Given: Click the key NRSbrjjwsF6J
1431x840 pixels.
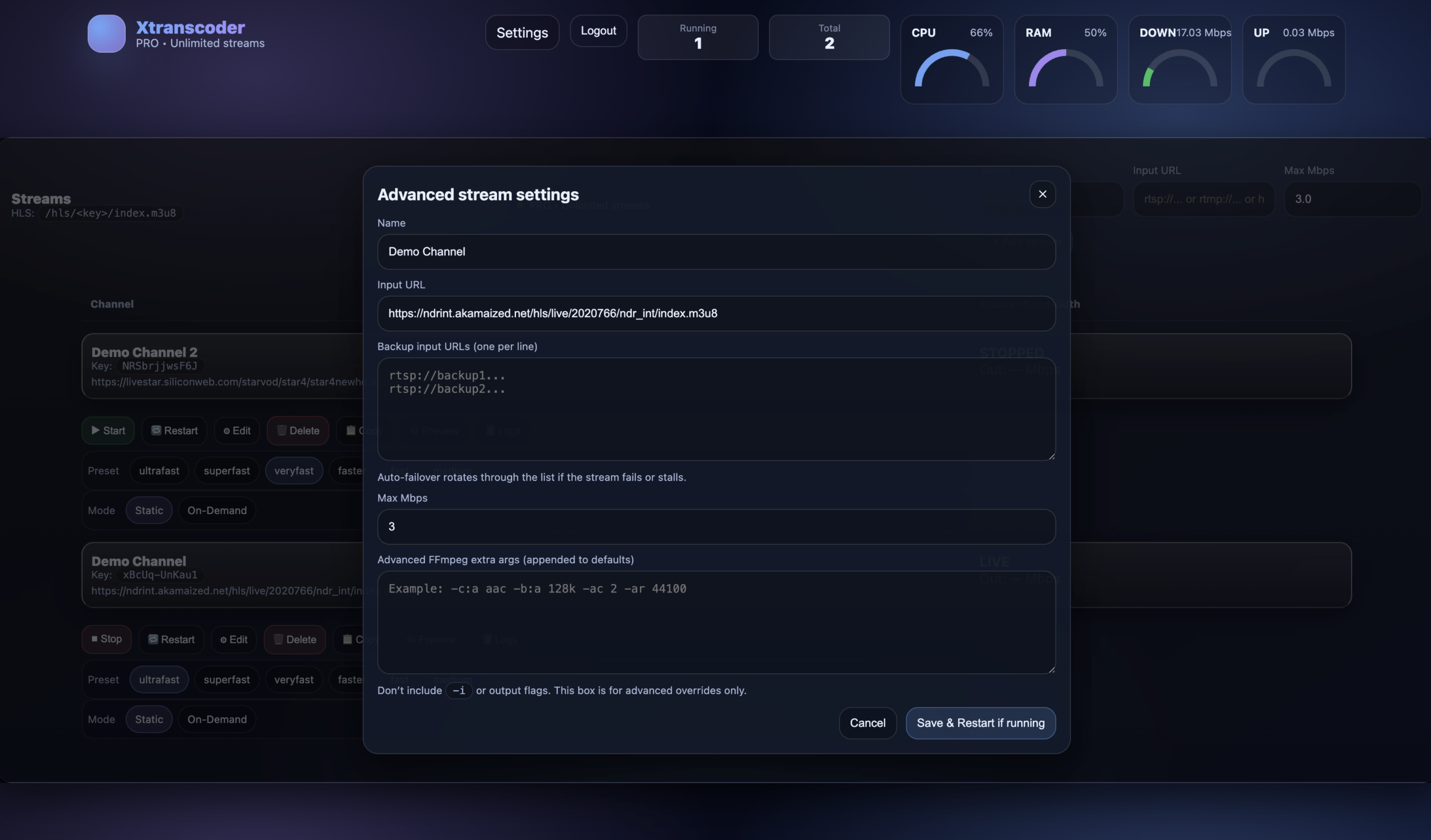Looking at the screenshot, I should tap(159, 366).
